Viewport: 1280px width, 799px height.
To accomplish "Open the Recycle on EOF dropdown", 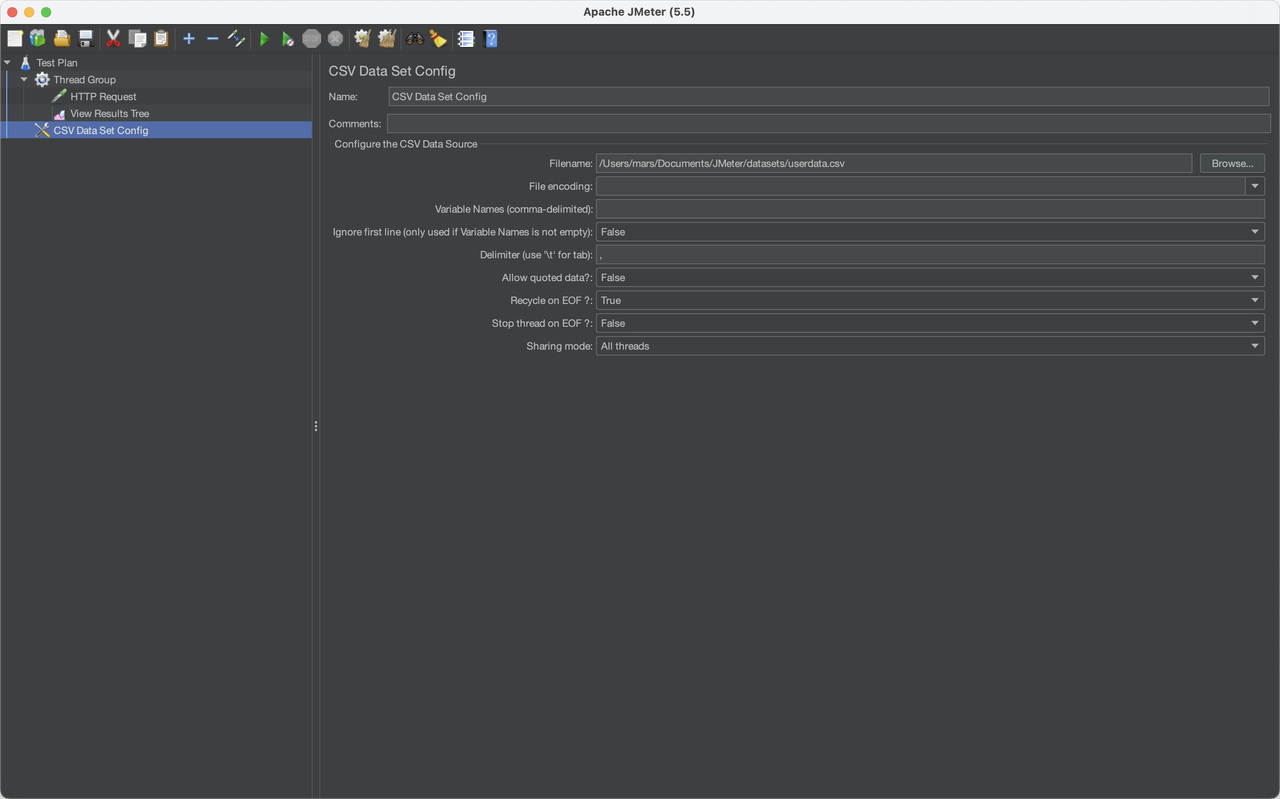I will [930, 300].
